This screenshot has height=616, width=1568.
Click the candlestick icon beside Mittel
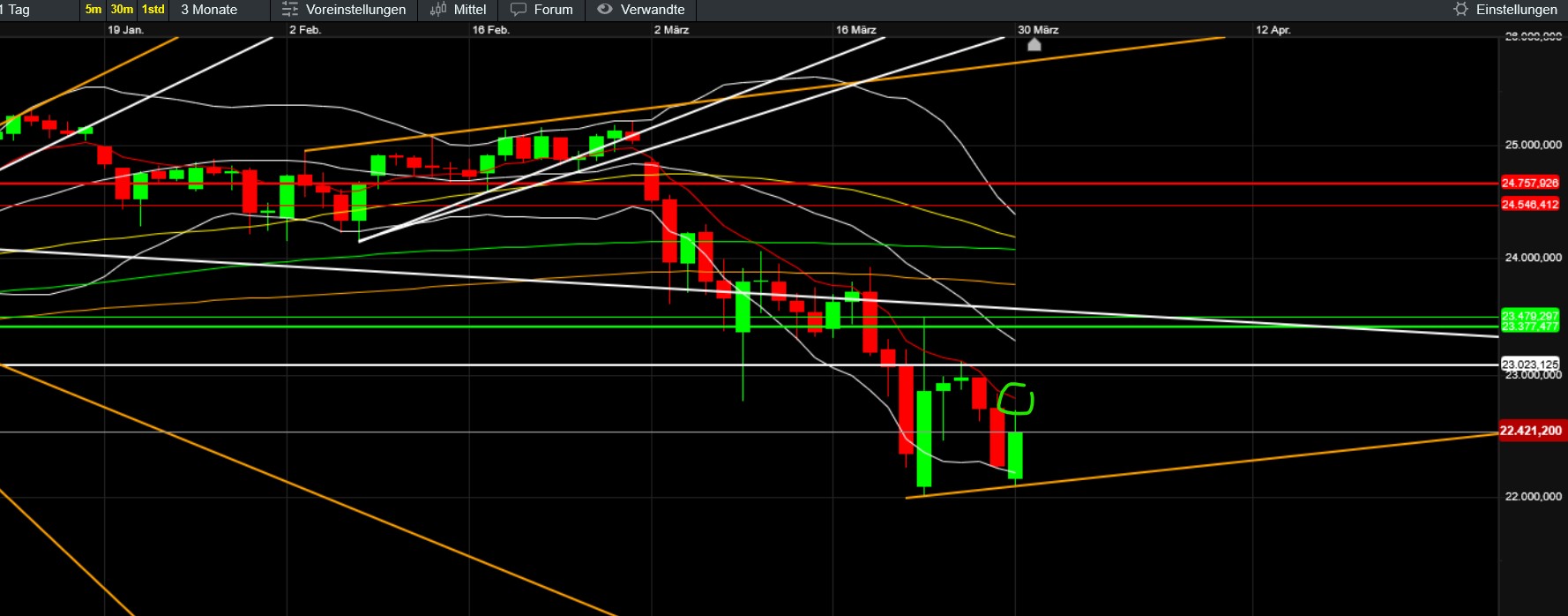pos(438,10)
